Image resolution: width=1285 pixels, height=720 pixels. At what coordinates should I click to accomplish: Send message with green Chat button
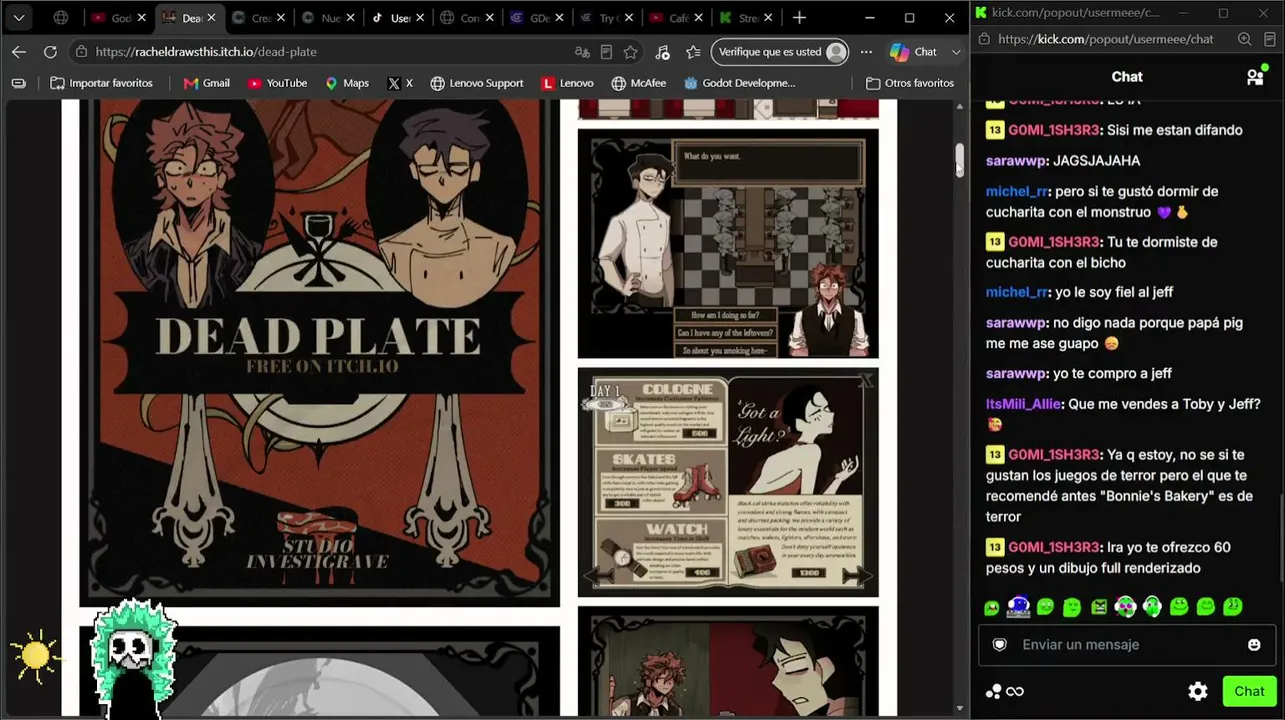coord(1249,691)
